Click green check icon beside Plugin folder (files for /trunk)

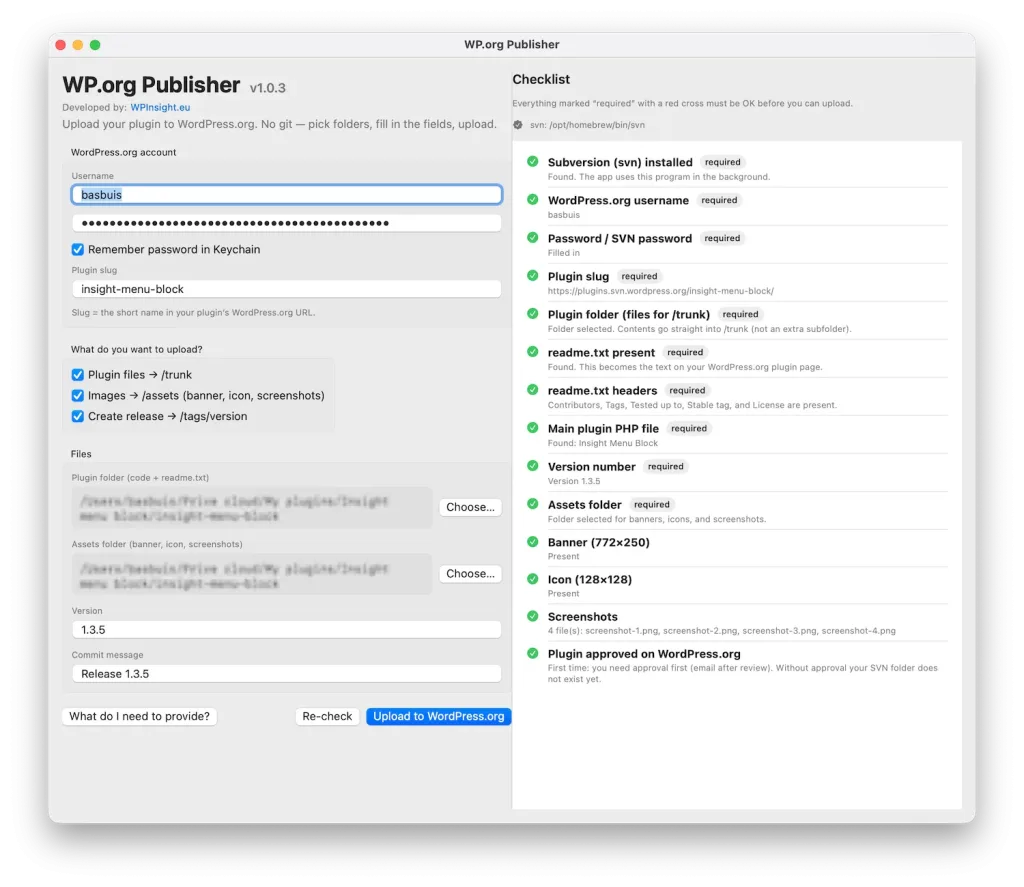(533, 314)
